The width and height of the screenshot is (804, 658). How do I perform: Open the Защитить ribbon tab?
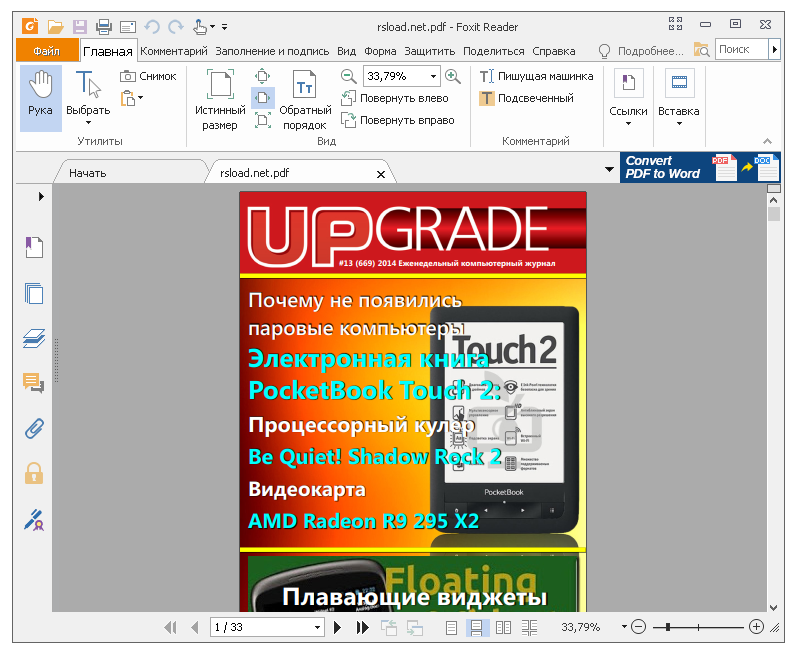click(x=430, y=51)
